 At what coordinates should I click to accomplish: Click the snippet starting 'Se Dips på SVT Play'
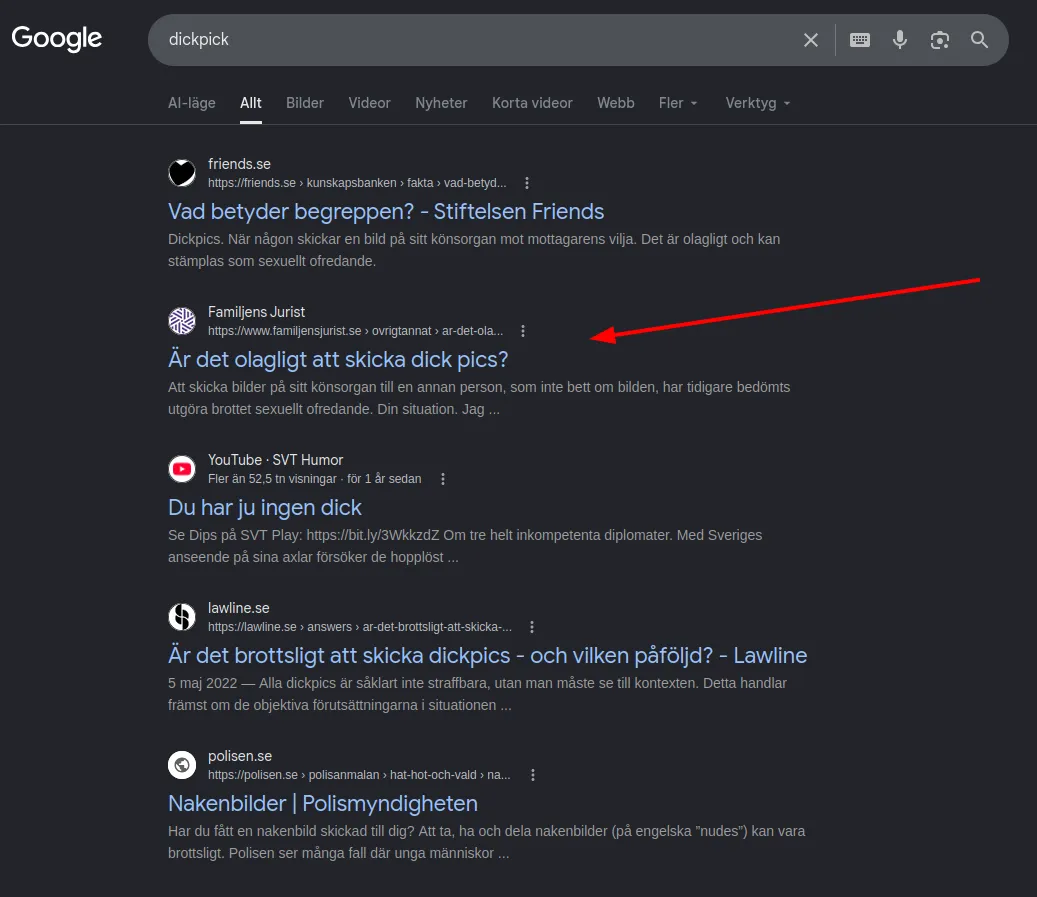(x=465, y=546)
